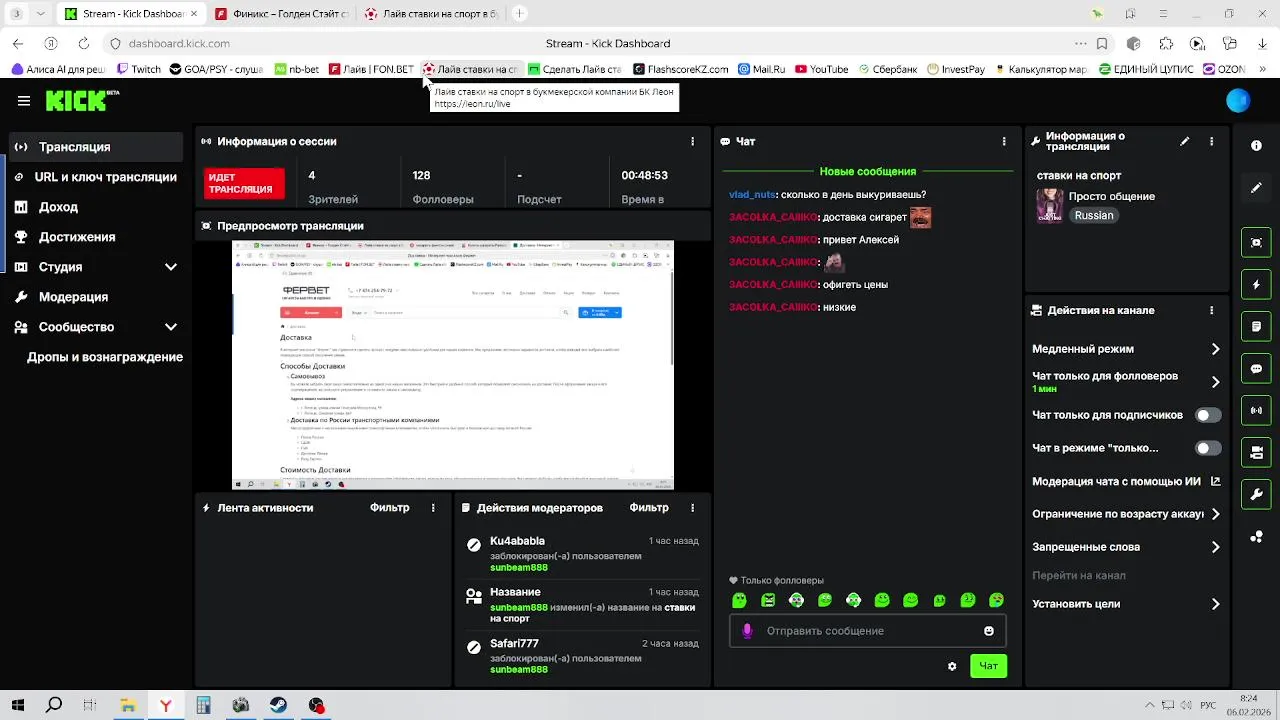
Task: Open the Steam taskbar icon
Action: pyautogui.click(x=278, y=705)
